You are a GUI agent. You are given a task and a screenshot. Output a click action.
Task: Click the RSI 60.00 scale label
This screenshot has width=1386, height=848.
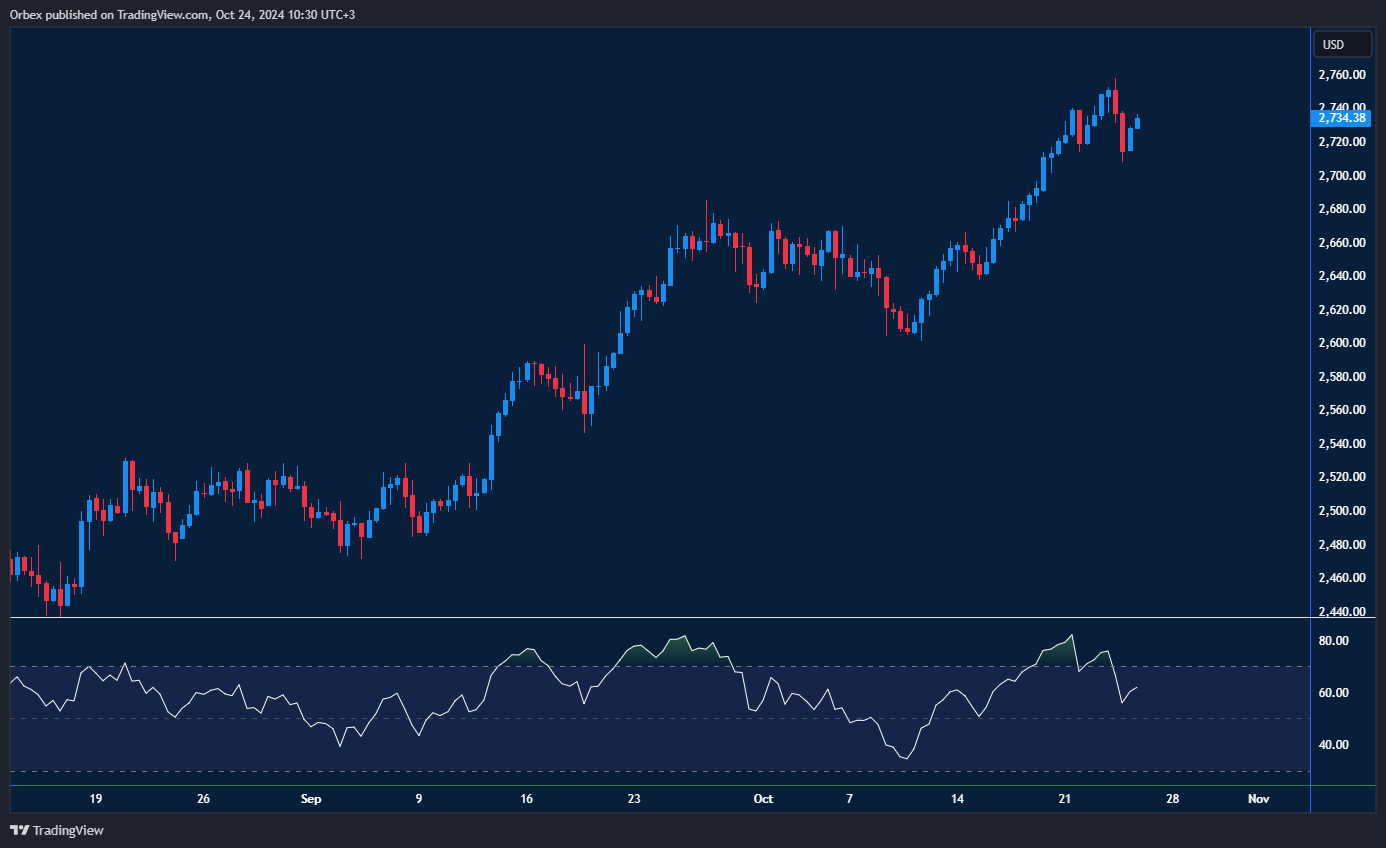coord(1335,692)
